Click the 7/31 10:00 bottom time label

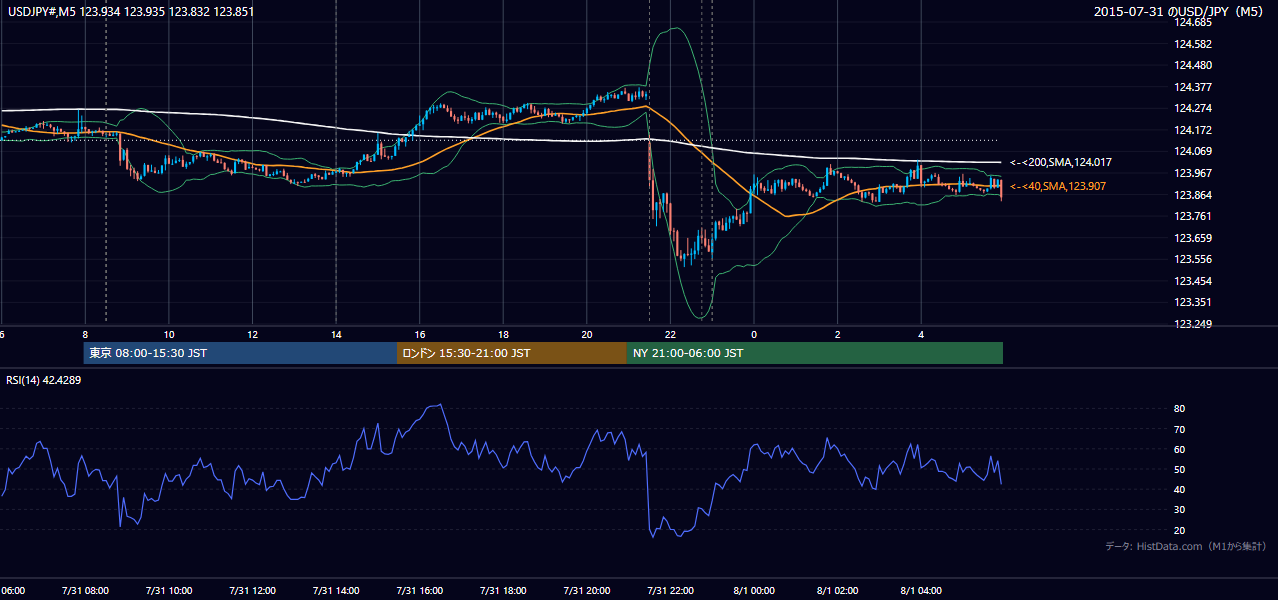(x=169, y=591)
